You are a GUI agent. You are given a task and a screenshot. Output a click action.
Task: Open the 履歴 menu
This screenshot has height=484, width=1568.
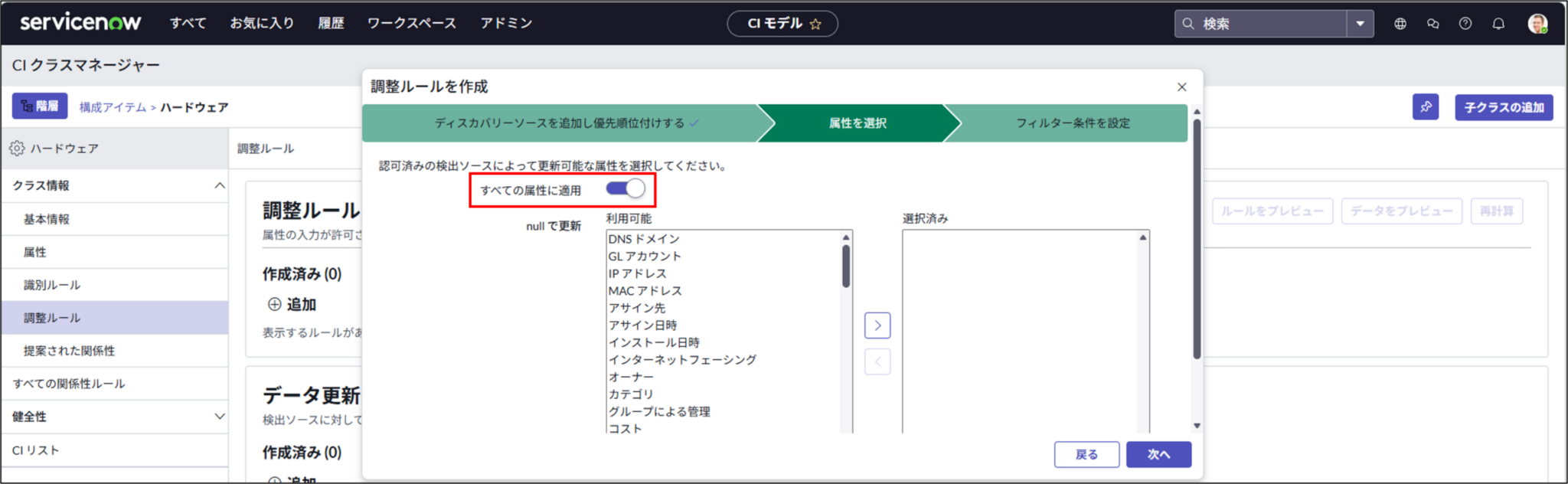[x=331, y=23]
